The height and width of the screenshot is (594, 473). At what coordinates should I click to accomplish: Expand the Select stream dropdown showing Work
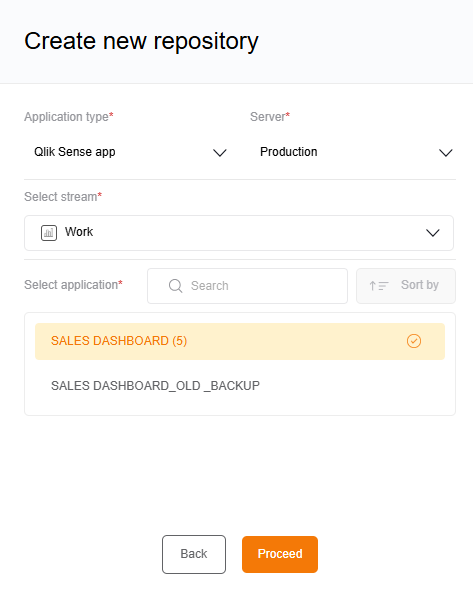pos(239,233)
